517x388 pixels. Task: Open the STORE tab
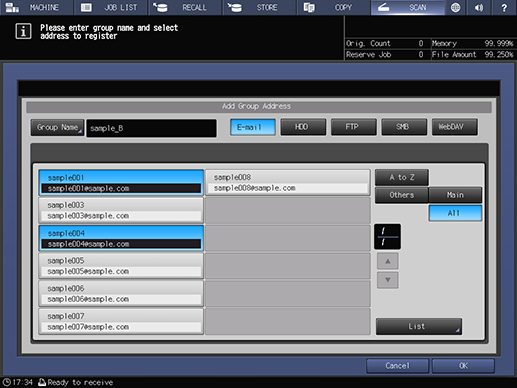pyautogui.click(x=259, y=7)
